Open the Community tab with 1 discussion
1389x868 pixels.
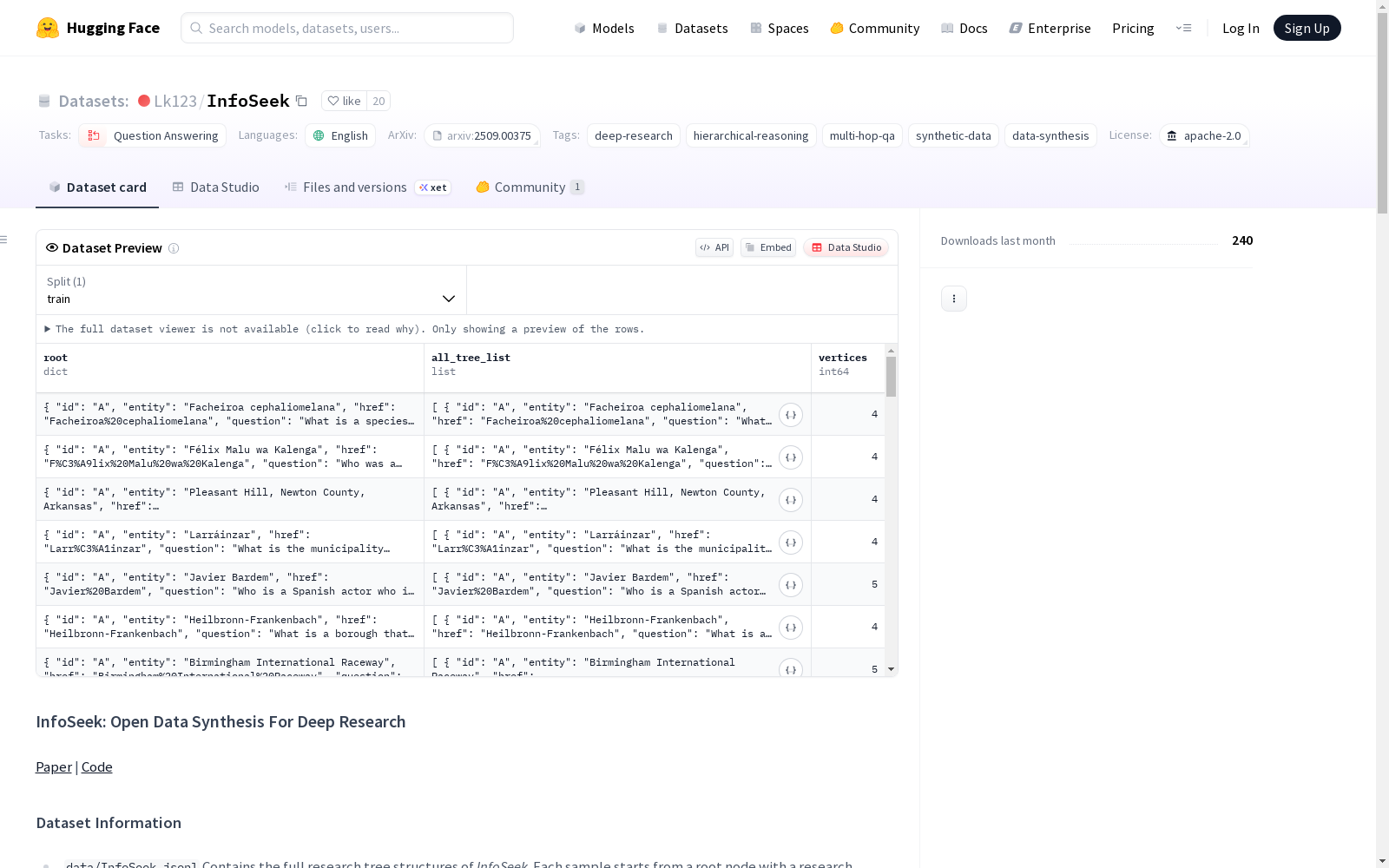click(530, 187)
